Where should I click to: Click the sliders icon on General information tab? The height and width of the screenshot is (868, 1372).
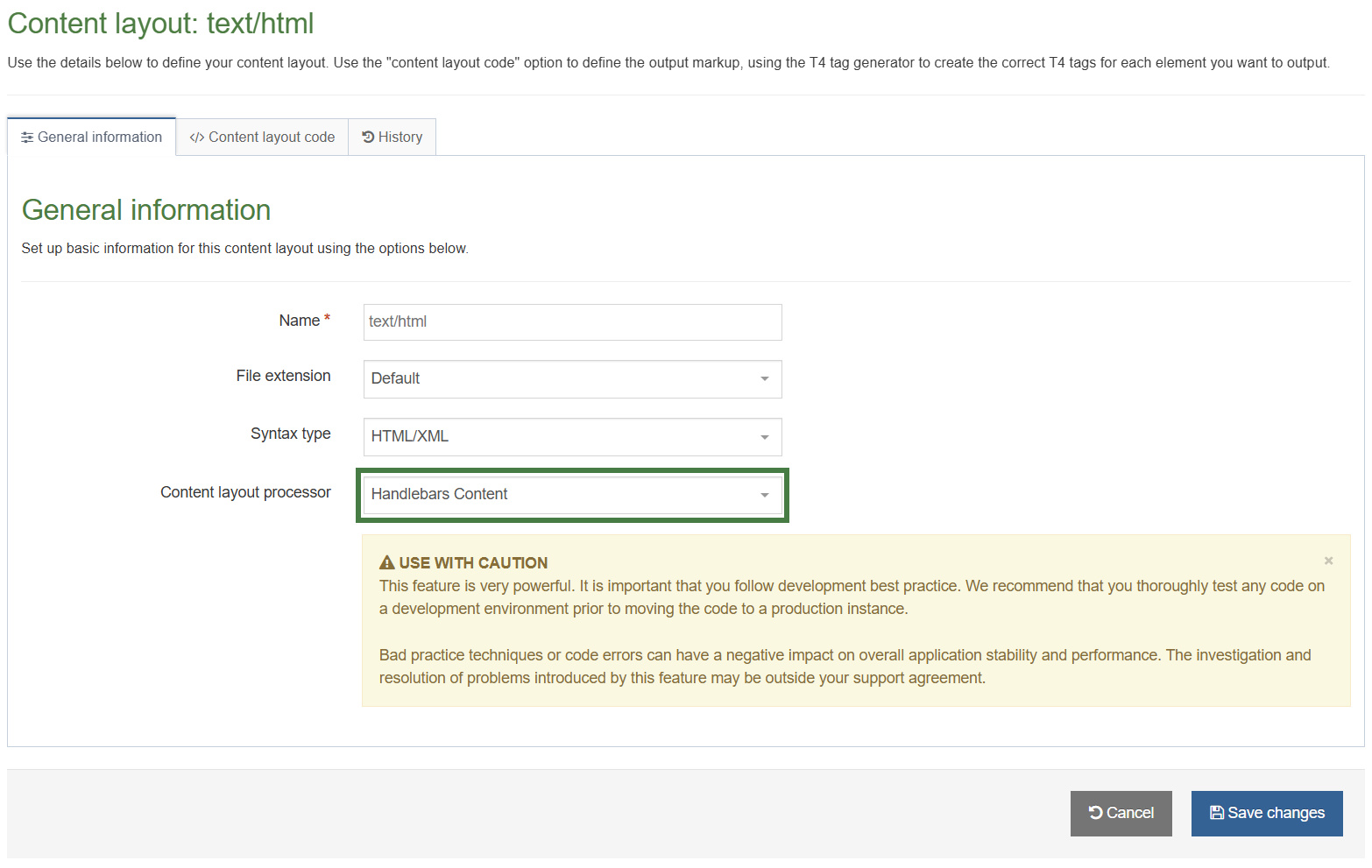click(27, 138)
